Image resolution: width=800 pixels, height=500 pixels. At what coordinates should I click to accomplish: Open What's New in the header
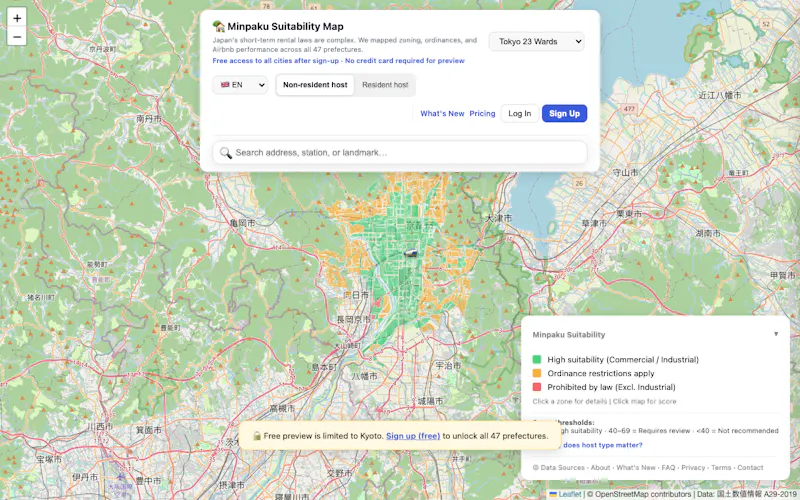click(x=442, y=113)
